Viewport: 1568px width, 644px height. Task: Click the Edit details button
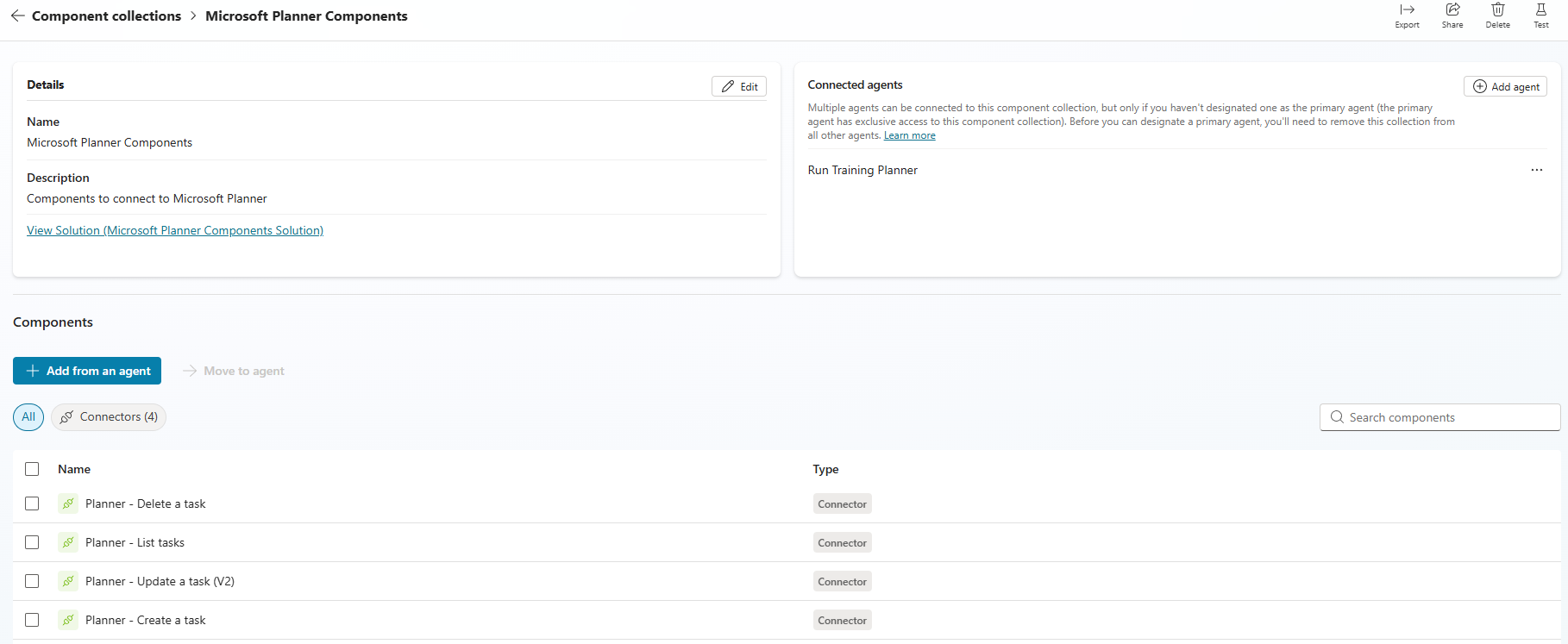[739, 86]
